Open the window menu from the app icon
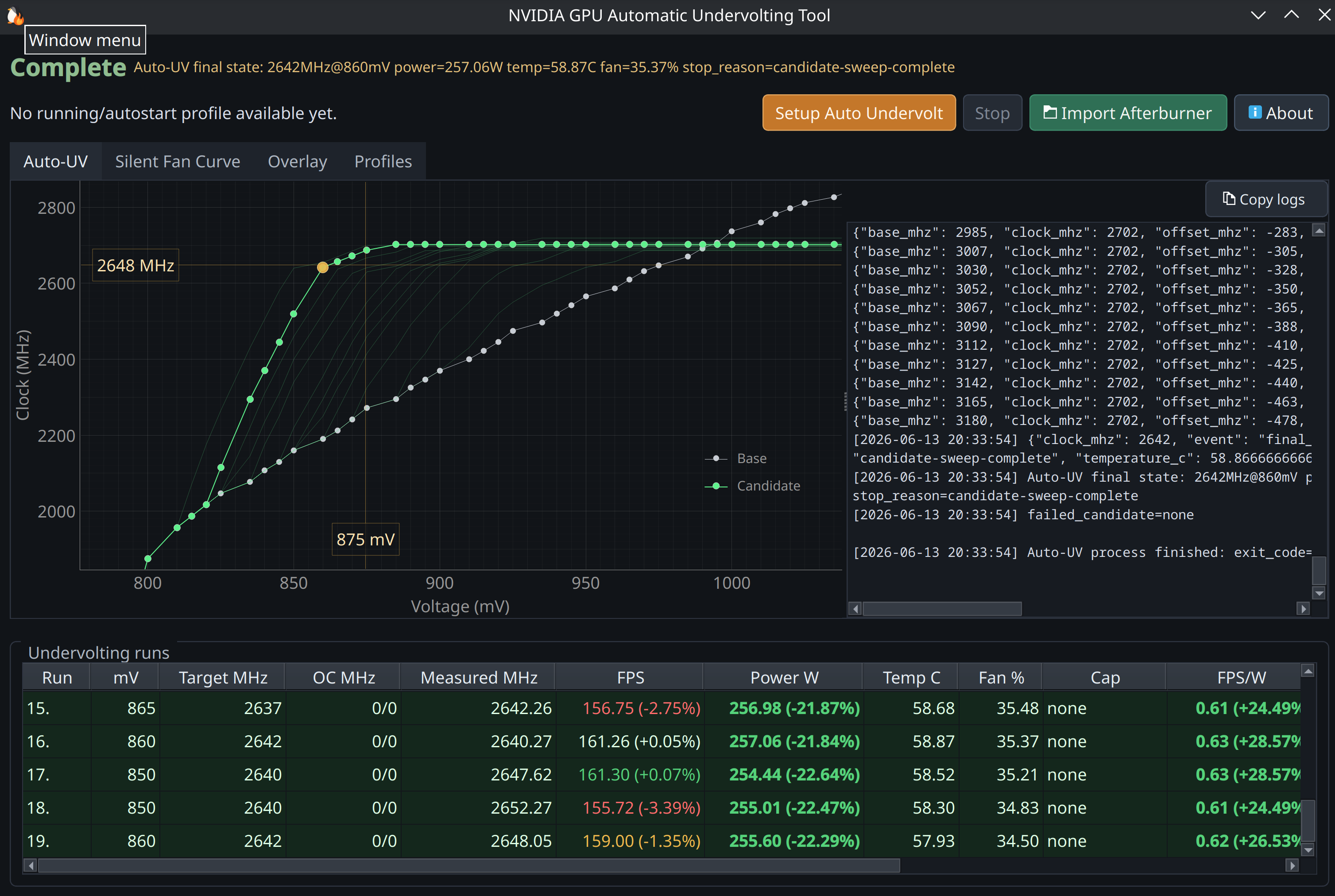 pyautogui.click(x=15, y=15)
